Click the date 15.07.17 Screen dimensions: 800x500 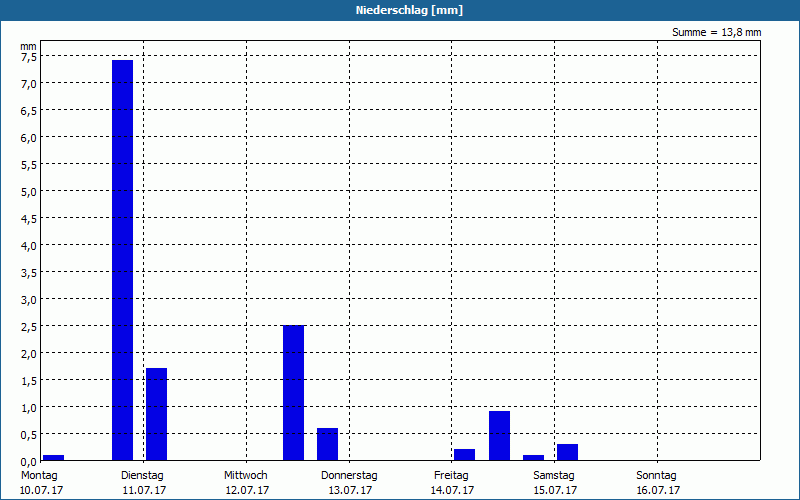coord(556,491)
